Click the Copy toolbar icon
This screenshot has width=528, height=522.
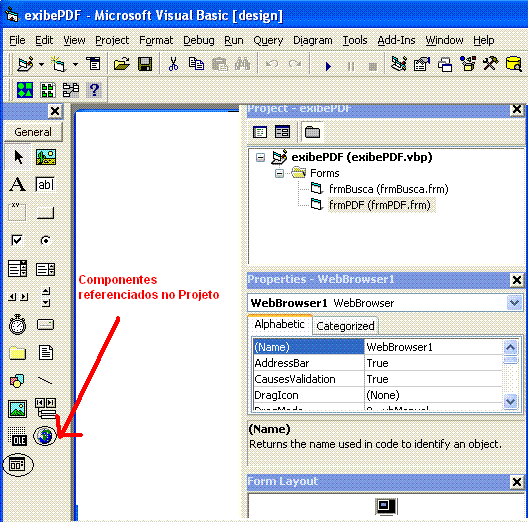pos(196,64)
